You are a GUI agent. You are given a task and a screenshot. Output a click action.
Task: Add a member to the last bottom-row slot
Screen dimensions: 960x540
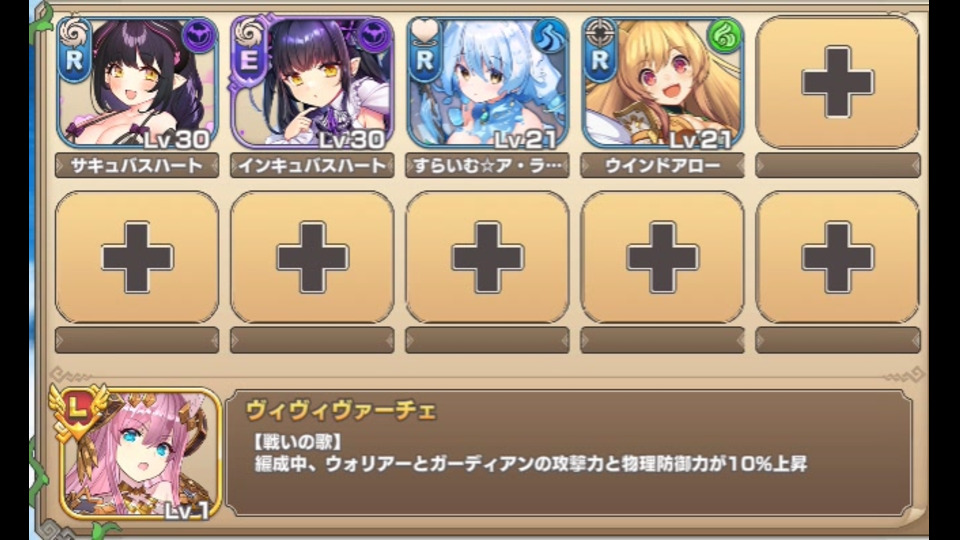click(x=838, y=257)
